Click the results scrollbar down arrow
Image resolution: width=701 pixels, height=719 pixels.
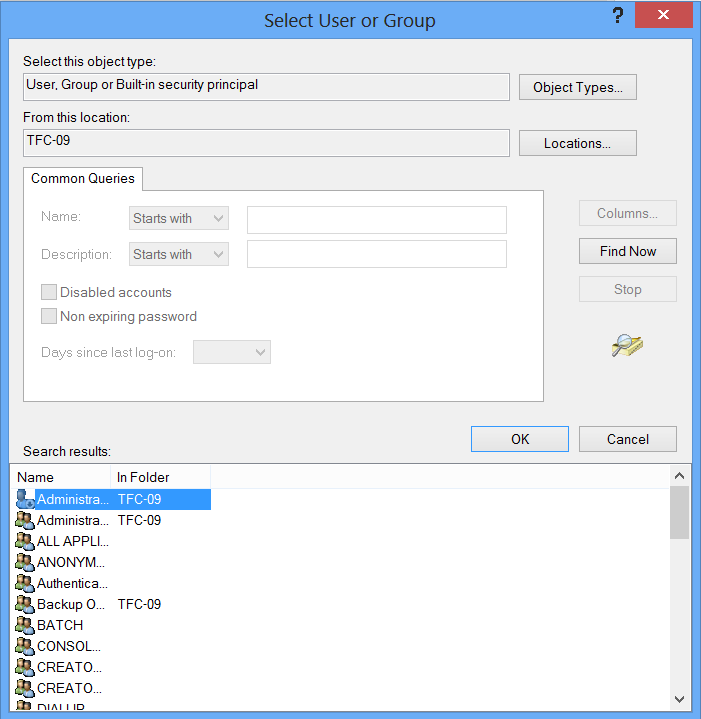click(x=679, y=699)
